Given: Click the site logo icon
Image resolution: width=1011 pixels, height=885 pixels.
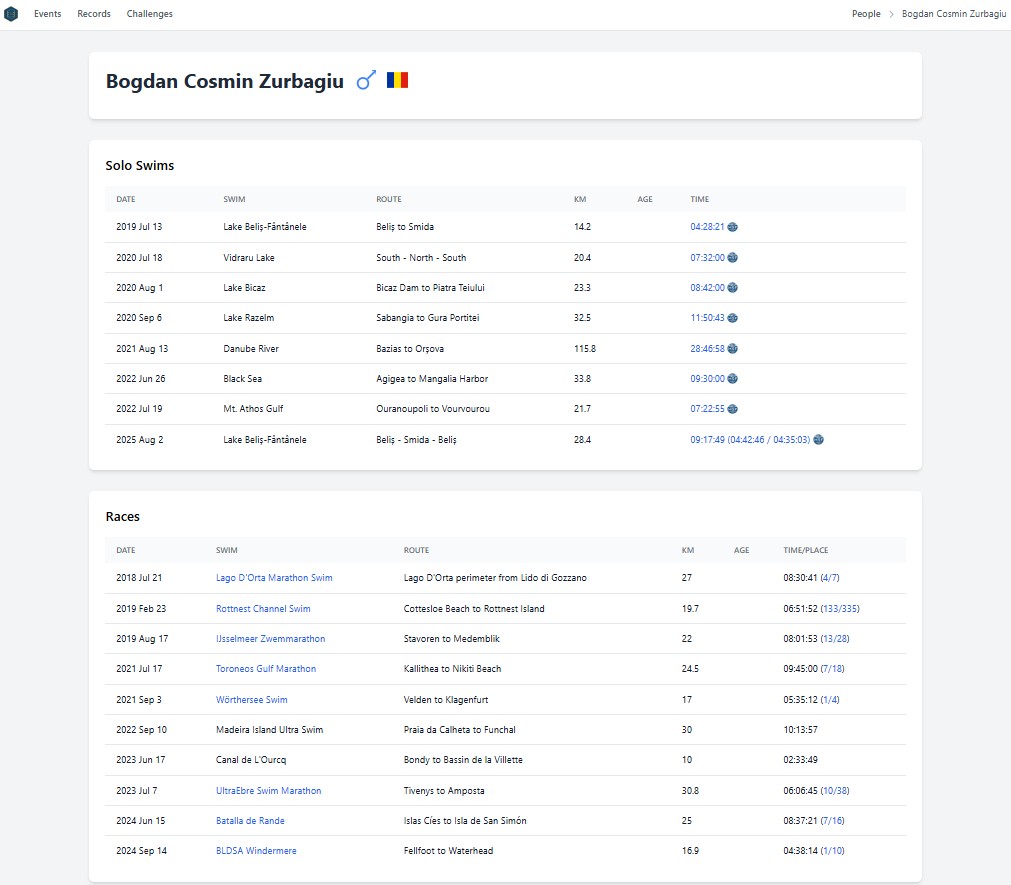Looking at the screenshot, I should [11, 14].
